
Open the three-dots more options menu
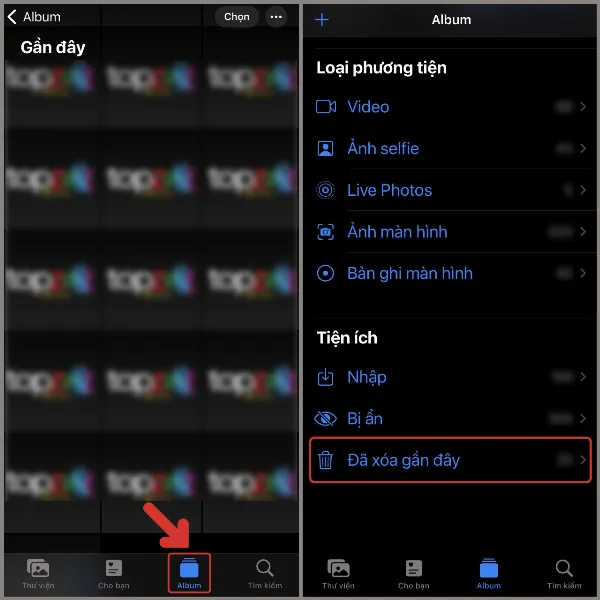tap(276, 17)
